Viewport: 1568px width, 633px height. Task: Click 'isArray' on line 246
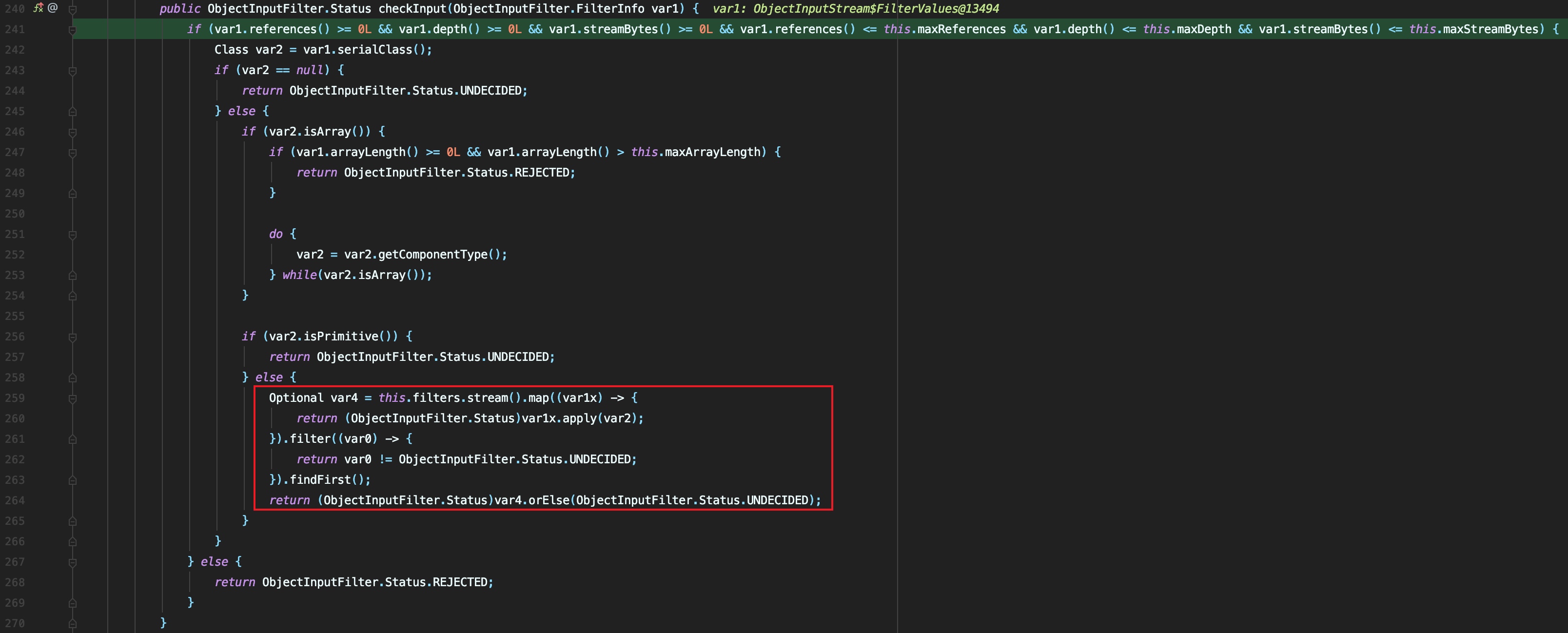point(328,132)
